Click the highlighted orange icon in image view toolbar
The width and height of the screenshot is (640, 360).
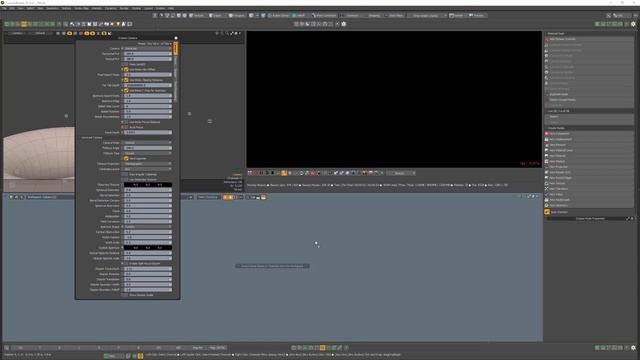284,173
